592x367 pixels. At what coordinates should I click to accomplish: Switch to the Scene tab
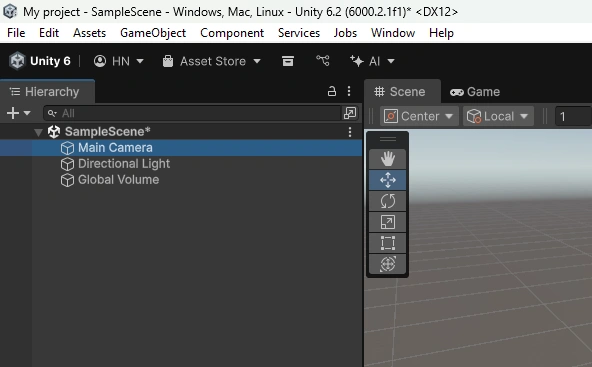pos(402,91)
